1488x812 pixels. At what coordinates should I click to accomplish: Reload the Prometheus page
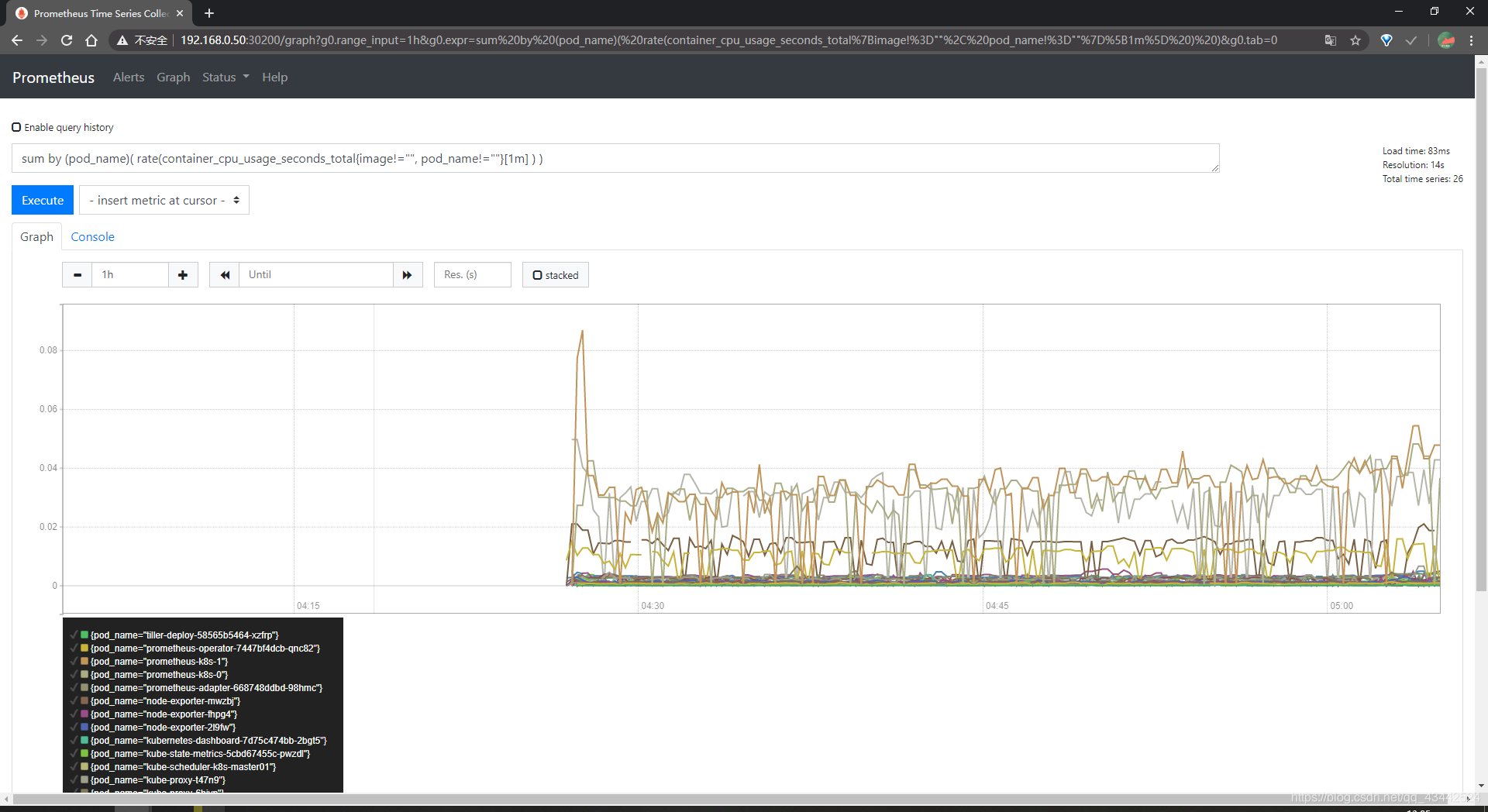pos(66,40)
